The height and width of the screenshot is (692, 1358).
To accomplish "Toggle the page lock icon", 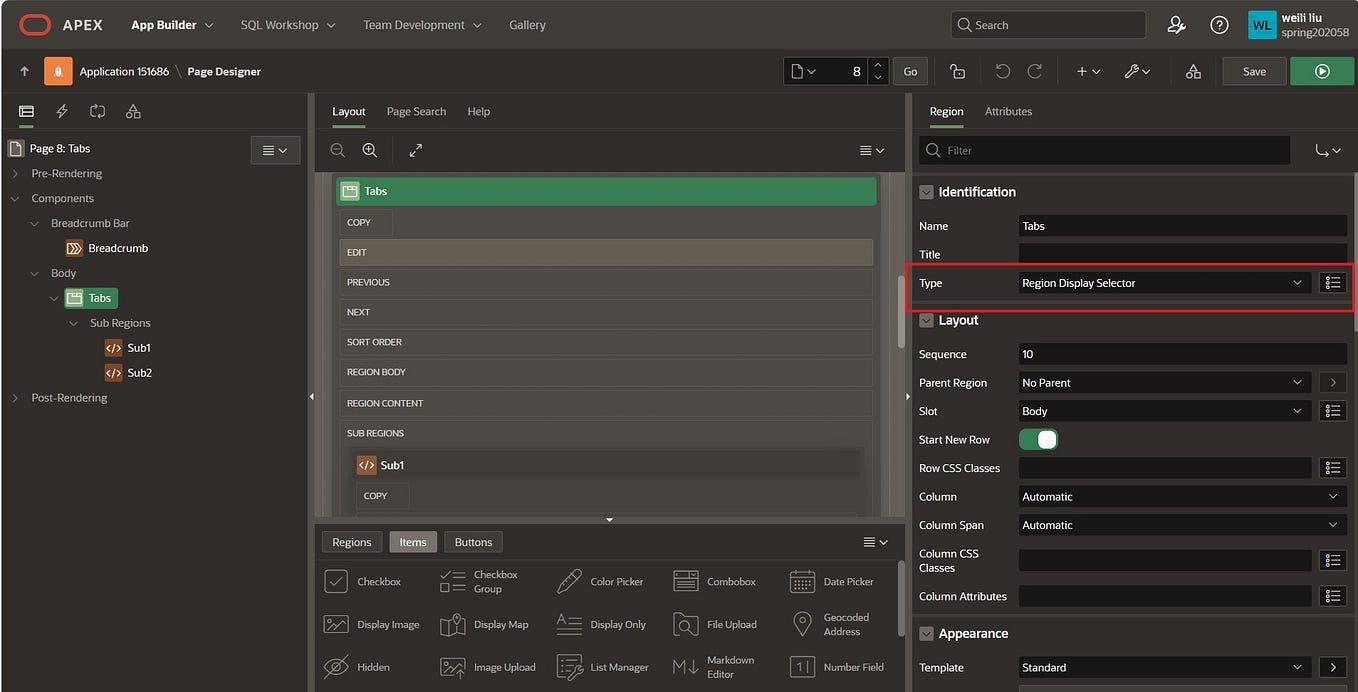I will pos(956,71).
